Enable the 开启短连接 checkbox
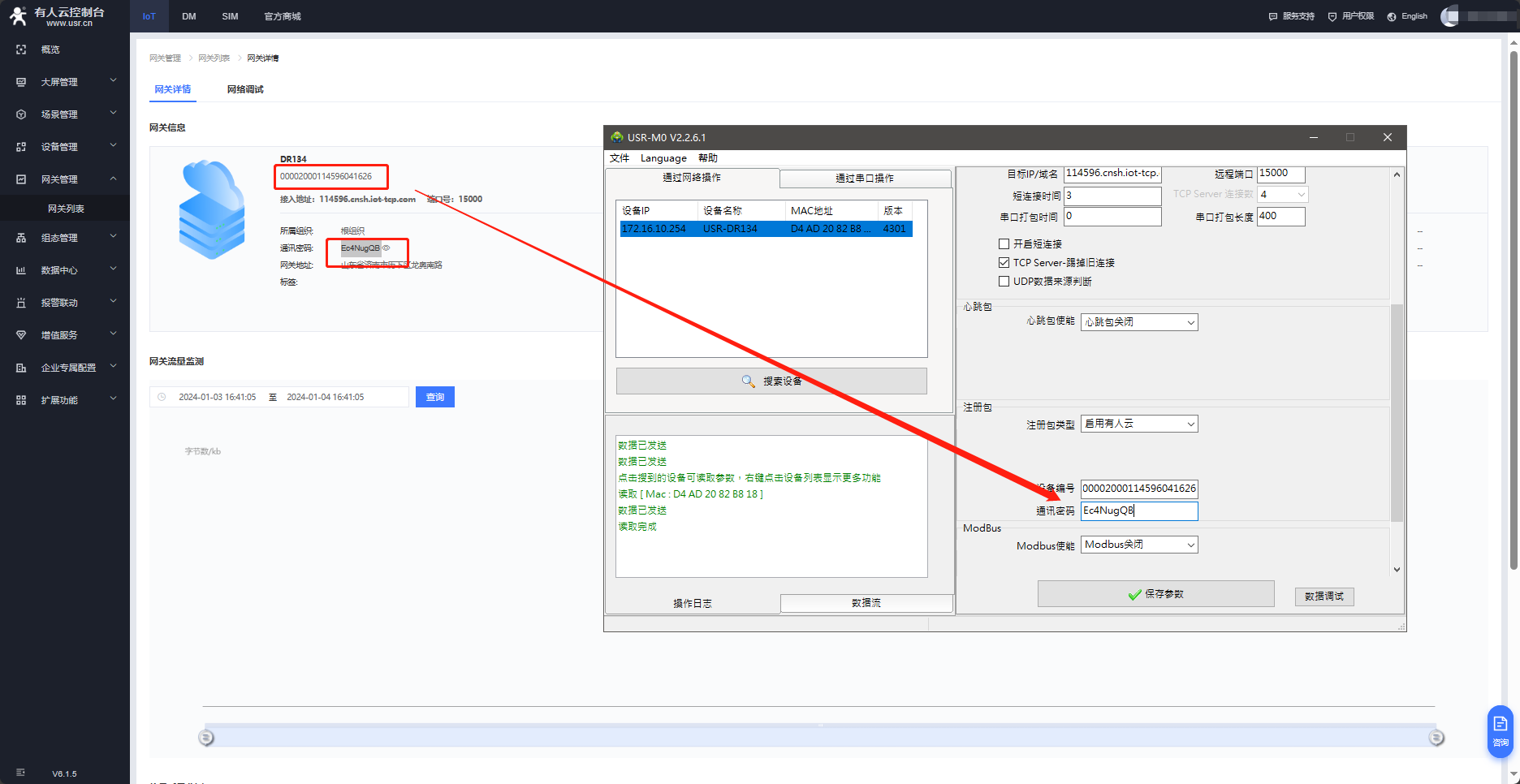 click(1004, 243)
